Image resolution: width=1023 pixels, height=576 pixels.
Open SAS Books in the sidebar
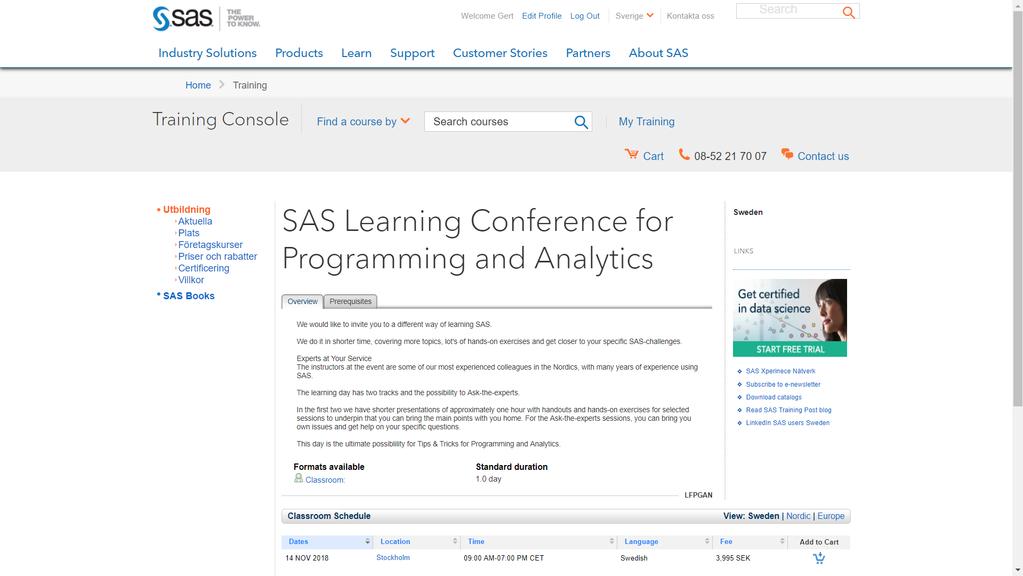(189, 296)
